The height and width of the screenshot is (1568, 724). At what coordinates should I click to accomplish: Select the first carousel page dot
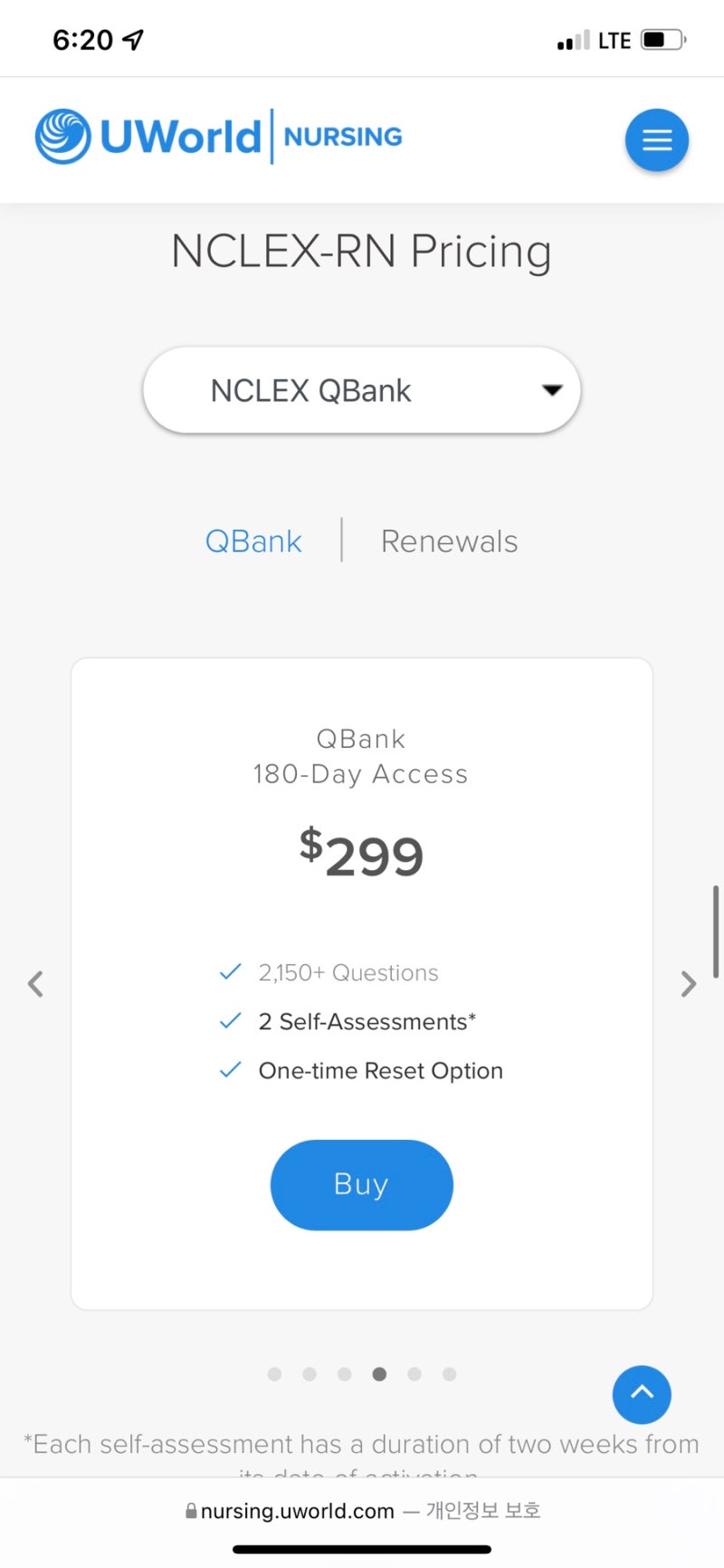click(275, 1374)
